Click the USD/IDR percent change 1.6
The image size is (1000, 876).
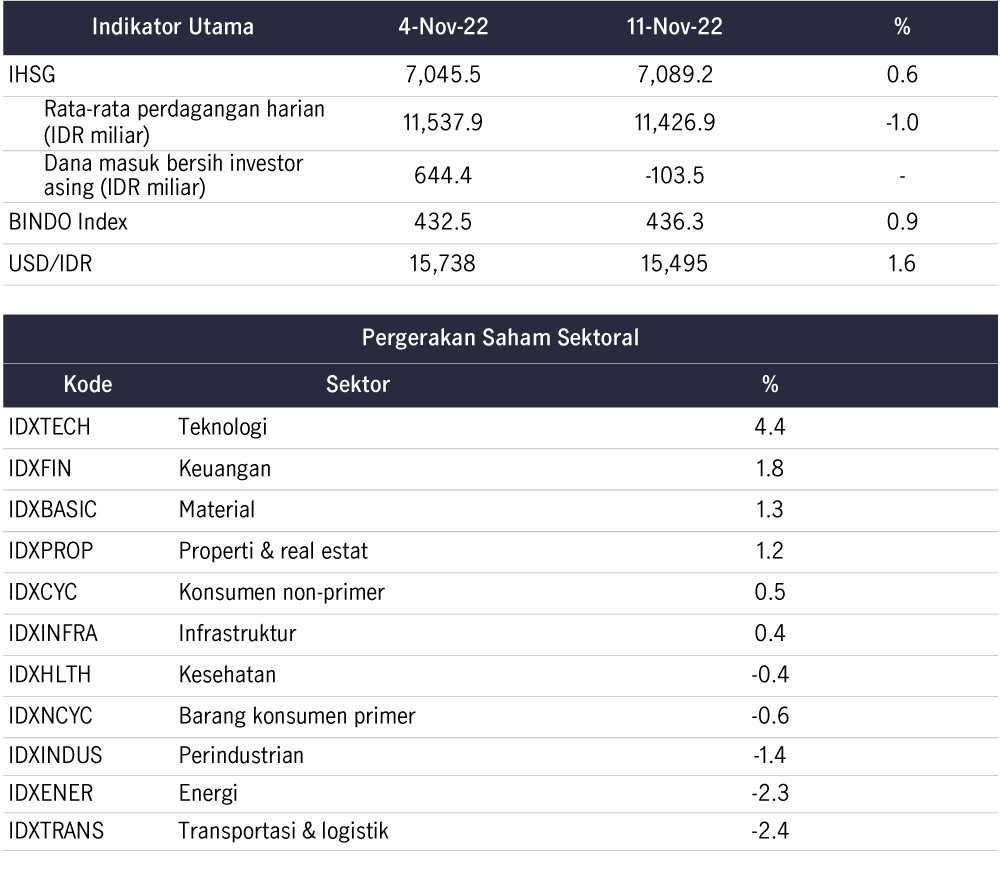click(902, 263)
